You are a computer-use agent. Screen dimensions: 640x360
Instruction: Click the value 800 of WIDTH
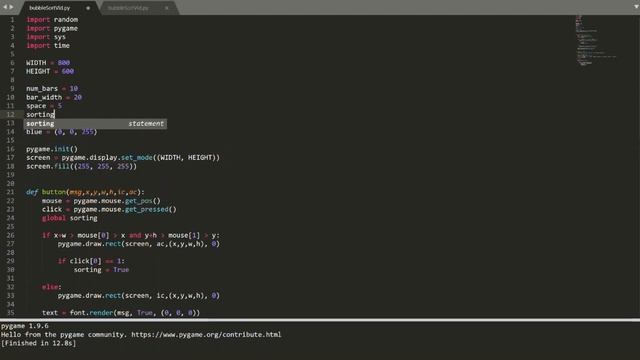(64, 62)
